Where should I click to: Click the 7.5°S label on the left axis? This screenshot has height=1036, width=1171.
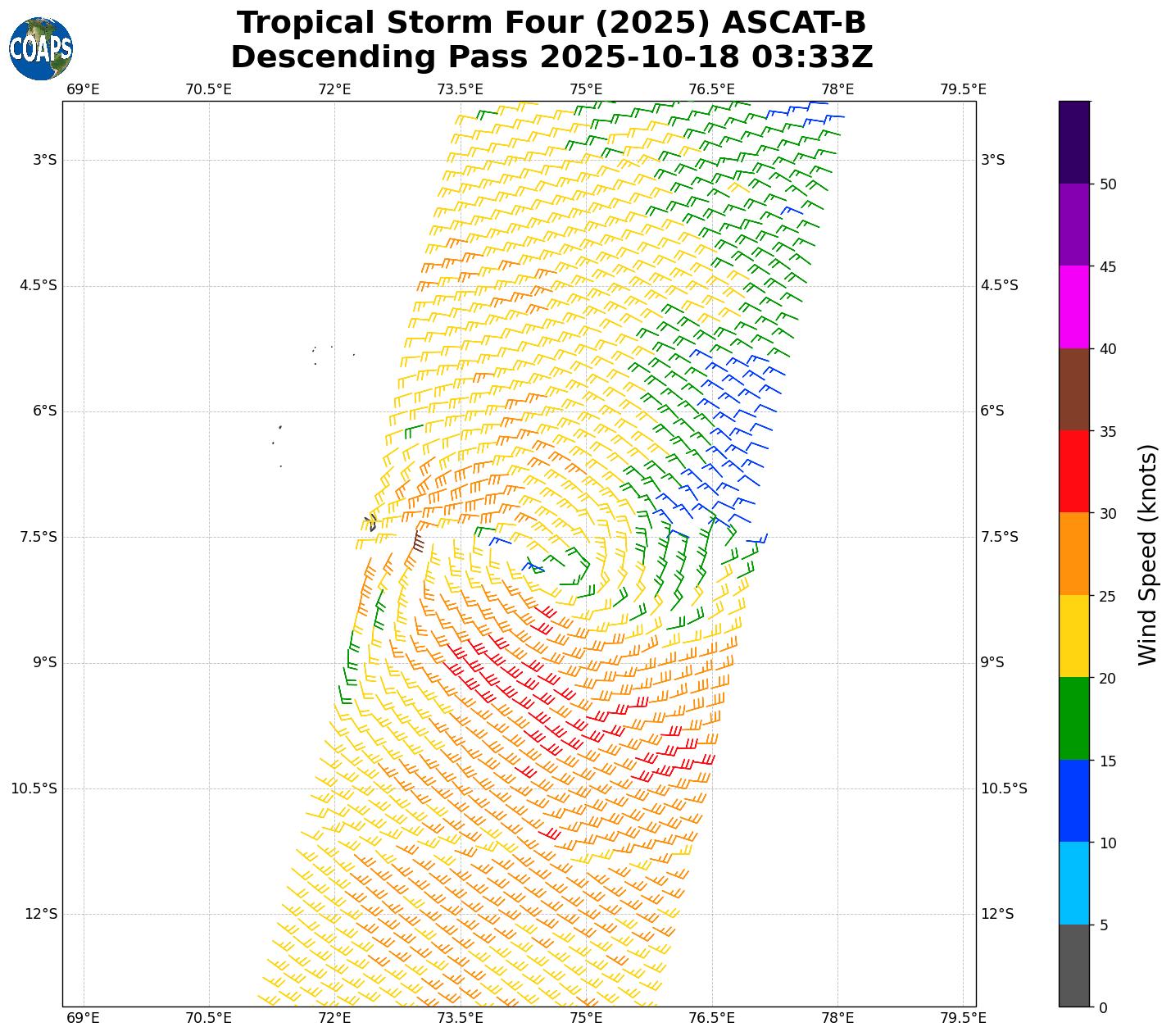pos(39,537)
